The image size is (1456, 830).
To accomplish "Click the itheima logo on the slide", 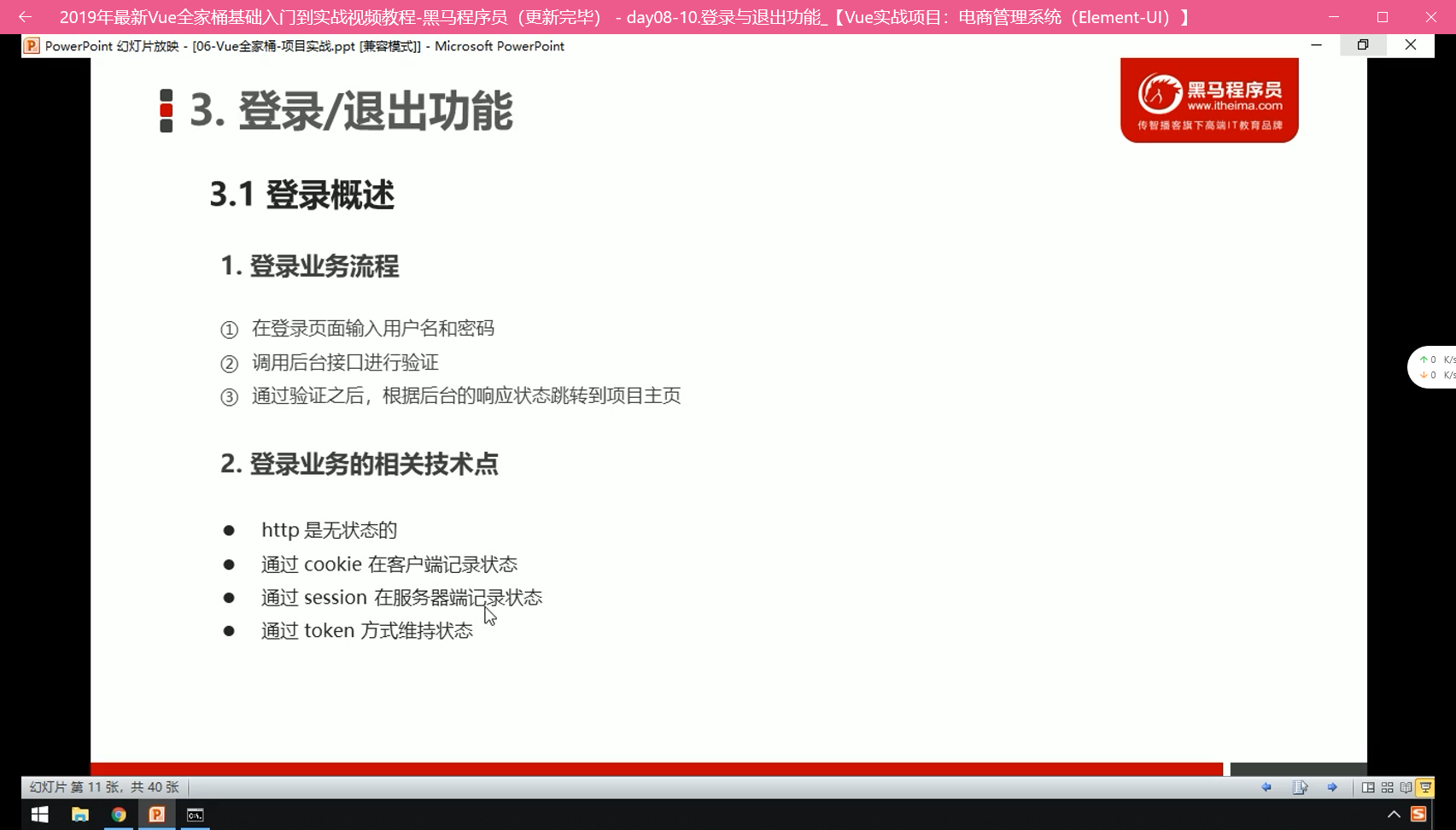I will click(1209, 100).
